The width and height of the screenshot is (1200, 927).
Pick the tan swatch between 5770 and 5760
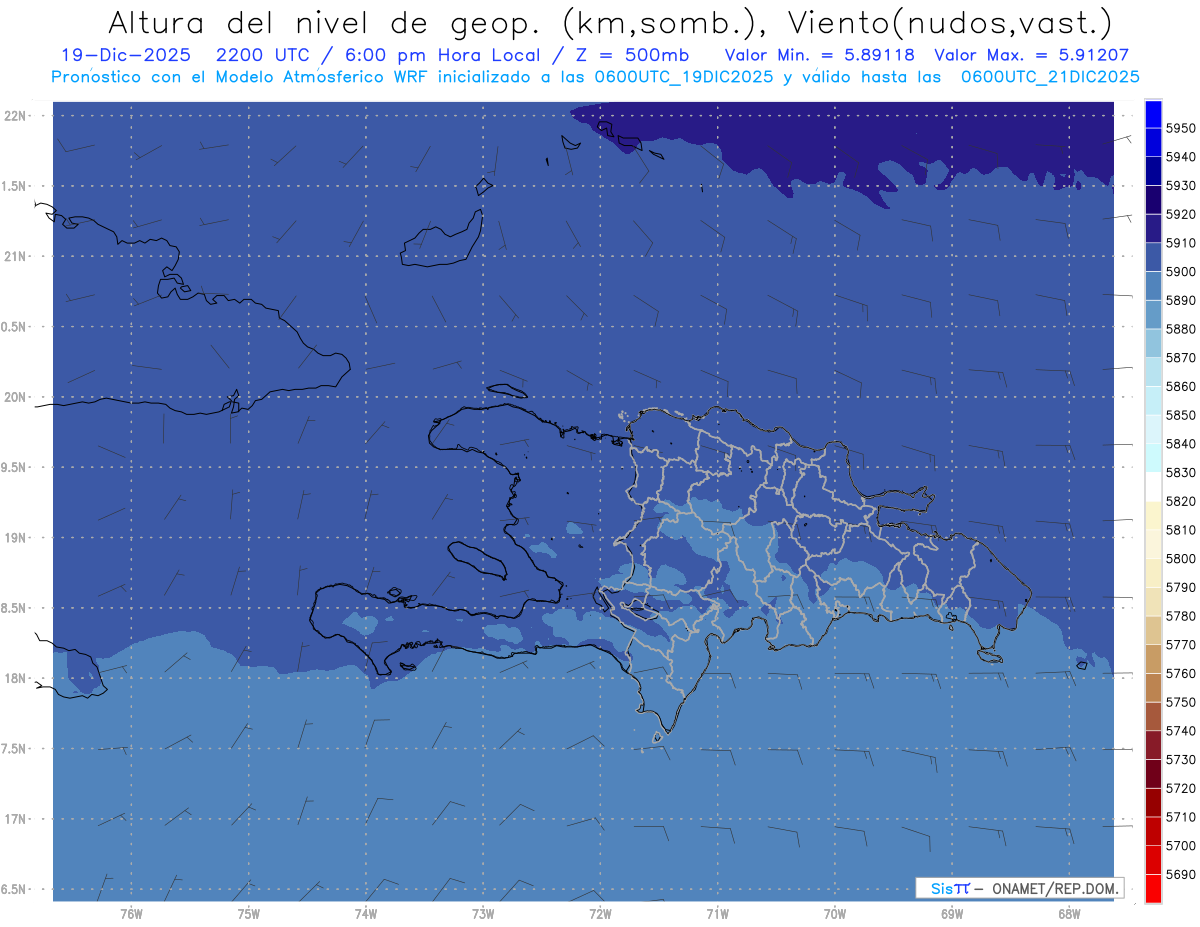click(x=1152, y=658)
